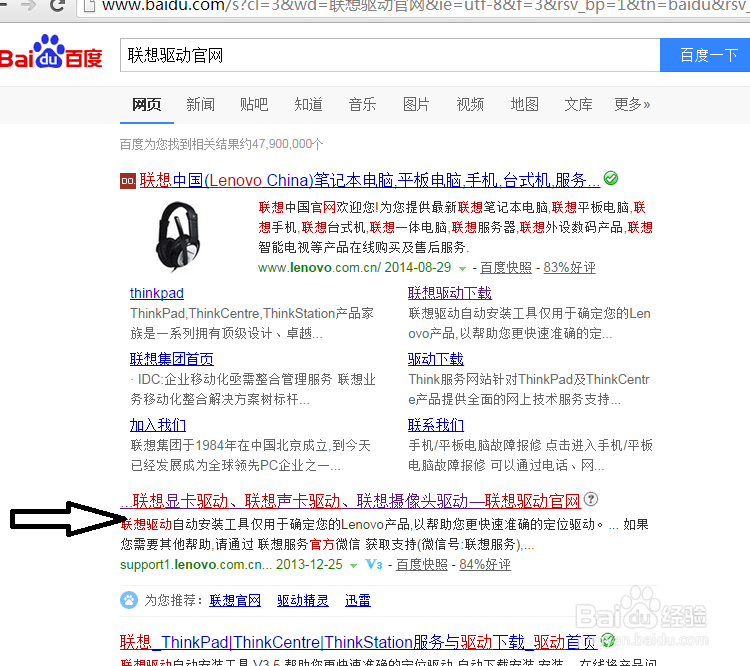750x666 pixels.
Task: Open the 更多» menu
Action: (x=632, y=104)
